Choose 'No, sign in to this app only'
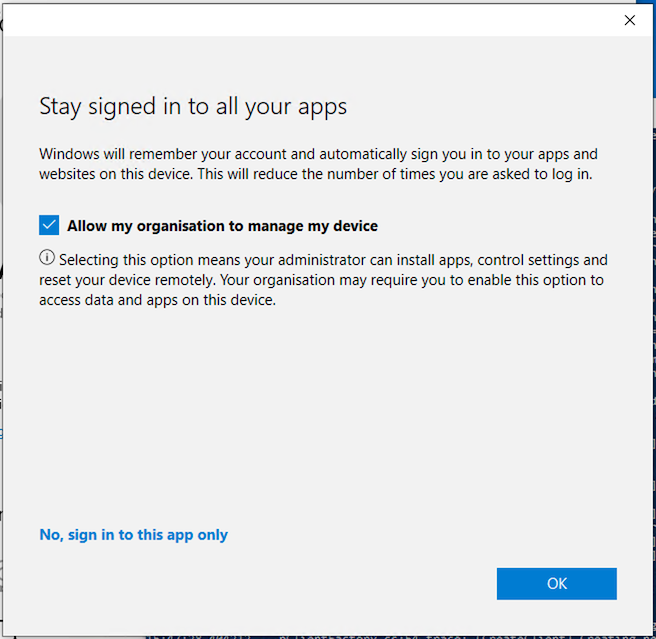The image size is (656, 639). click(x=133, y=535)
